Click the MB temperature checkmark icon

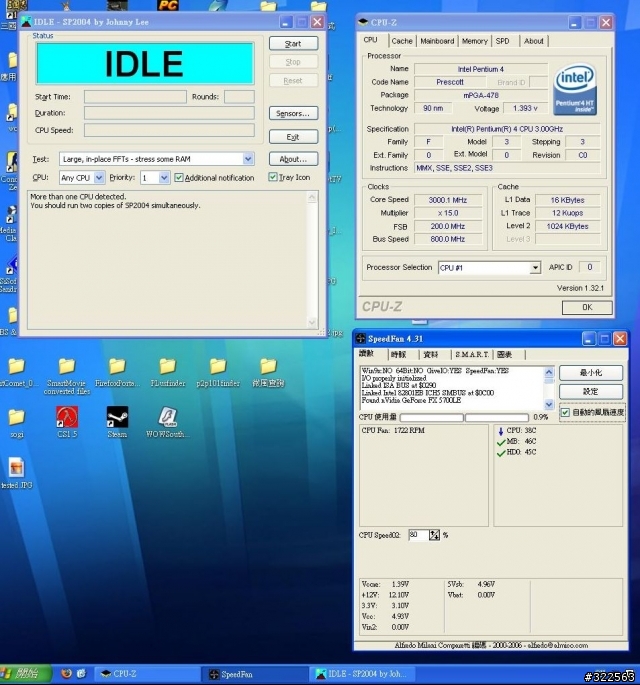[501, 442]
